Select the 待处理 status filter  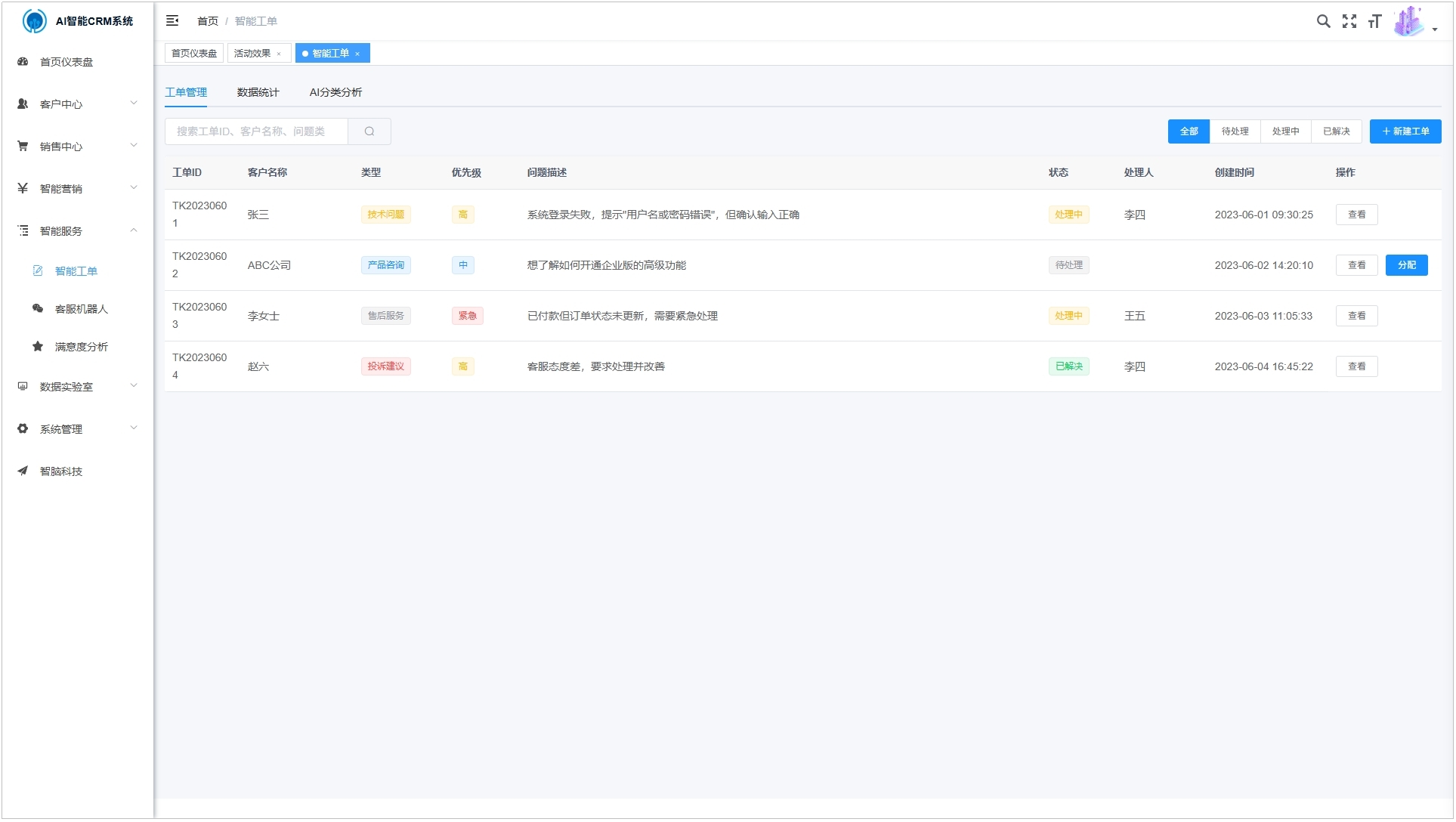click(1235, 131)
